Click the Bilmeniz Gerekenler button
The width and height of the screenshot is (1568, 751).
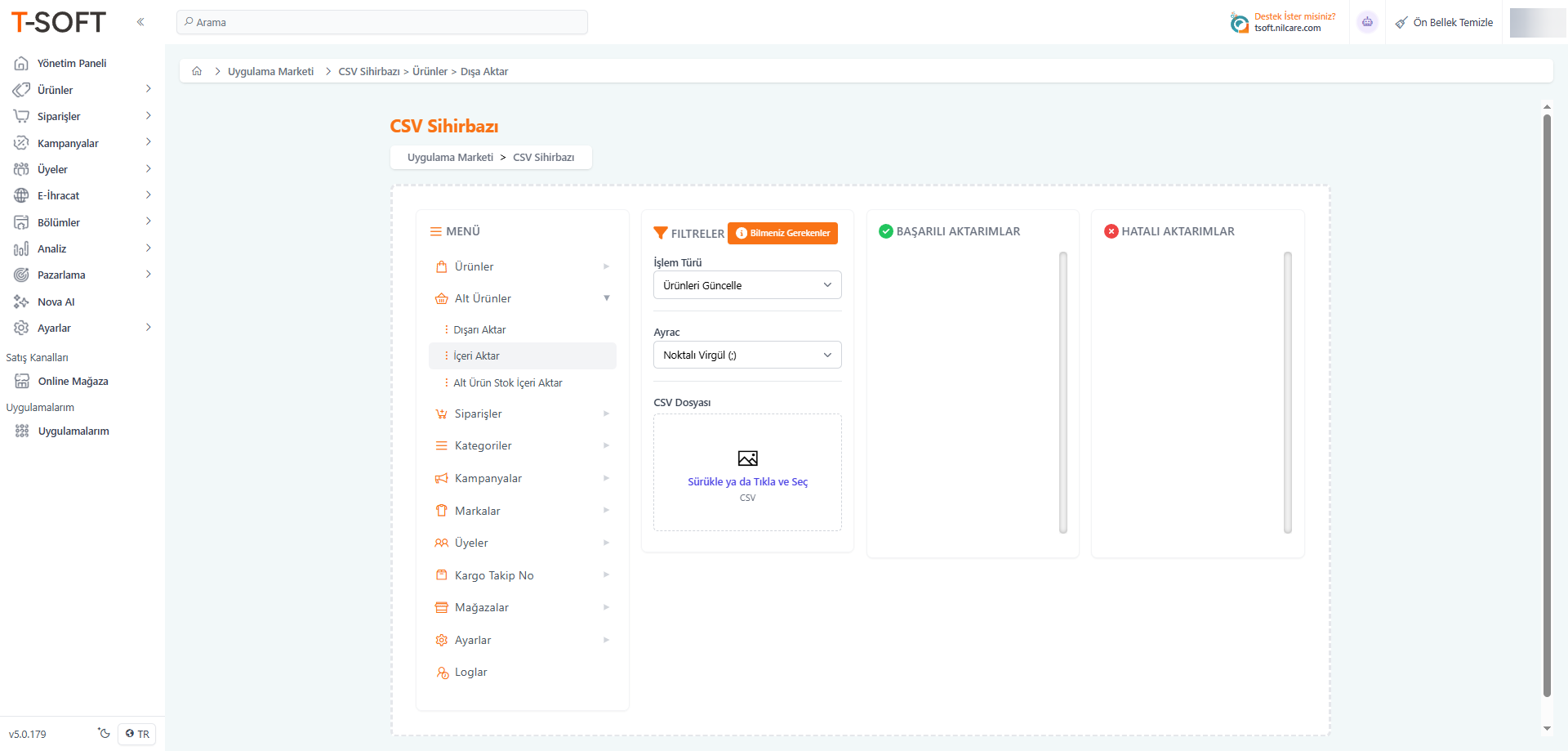pyautogui.click(x=782, y=233)
